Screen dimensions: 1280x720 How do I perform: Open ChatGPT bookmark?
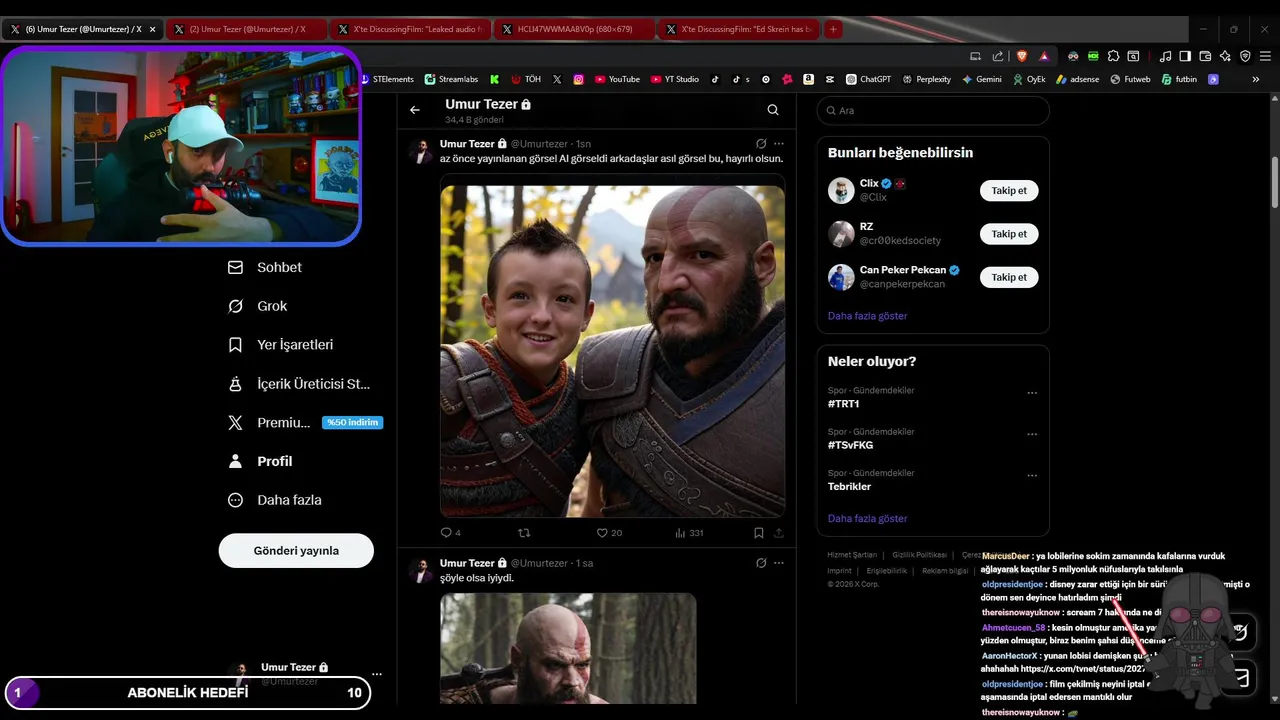[x=868, y=79]
